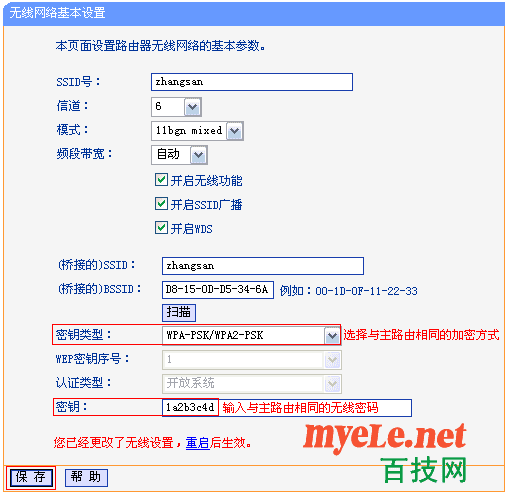Click the 无线网络基本设置 header title
The width and height of the screenshot is (507, 493).
click(x=57, y=13)
